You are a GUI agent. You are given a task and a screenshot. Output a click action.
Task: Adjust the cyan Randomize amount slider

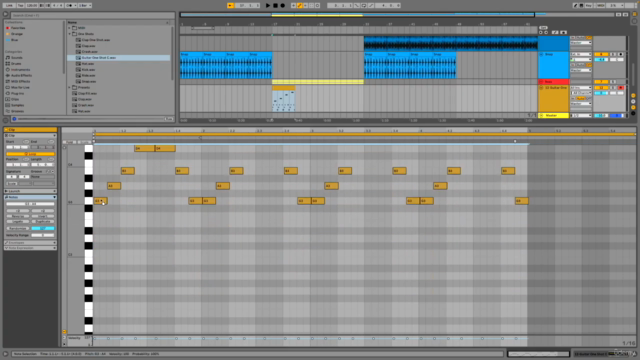pos(43,228)
